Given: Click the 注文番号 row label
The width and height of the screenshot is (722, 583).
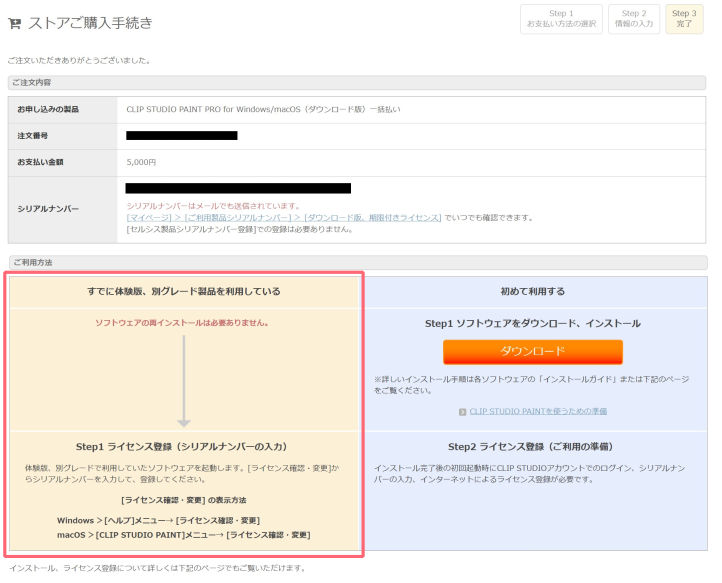Looking at the screenshot, I should click(x=33, y=136).
